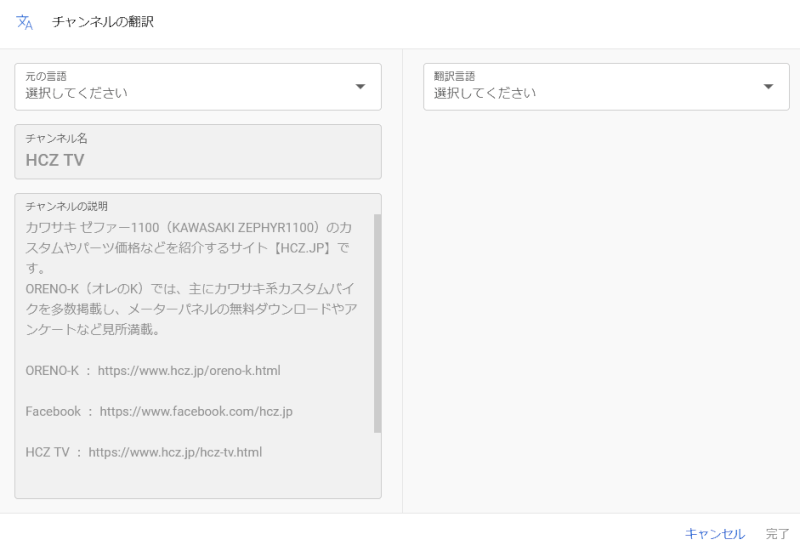This screenshot has width=800, height=551.
Task: Click the translate icon beside チャンネルの翻訳
Action: pyautogui.click(x=24, y=22)
